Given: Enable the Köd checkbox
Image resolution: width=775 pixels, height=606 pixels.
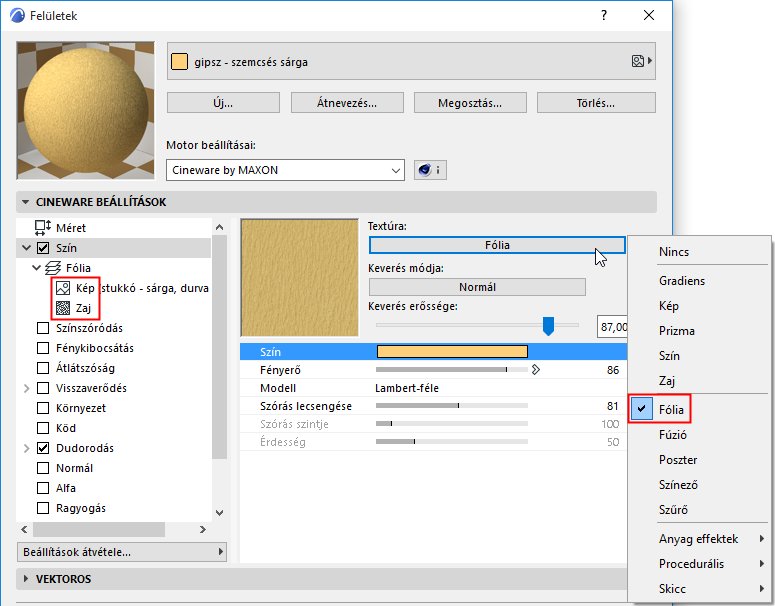Looking at the screenshot, I should click(x=43, y=428).
